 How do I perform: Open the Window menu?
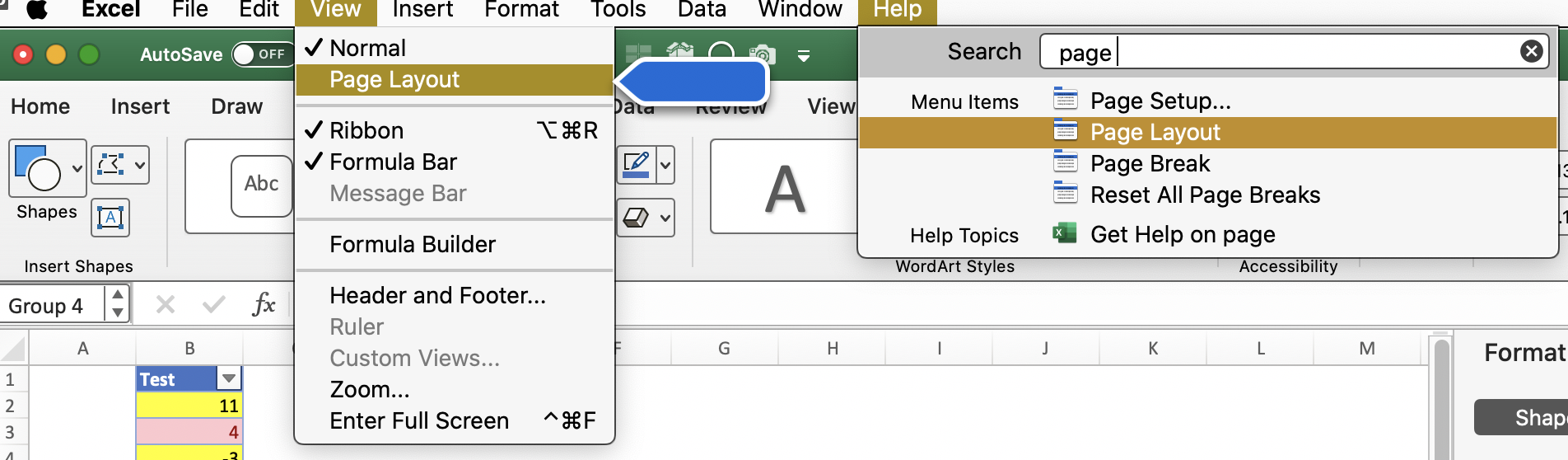tap(800, 9)
